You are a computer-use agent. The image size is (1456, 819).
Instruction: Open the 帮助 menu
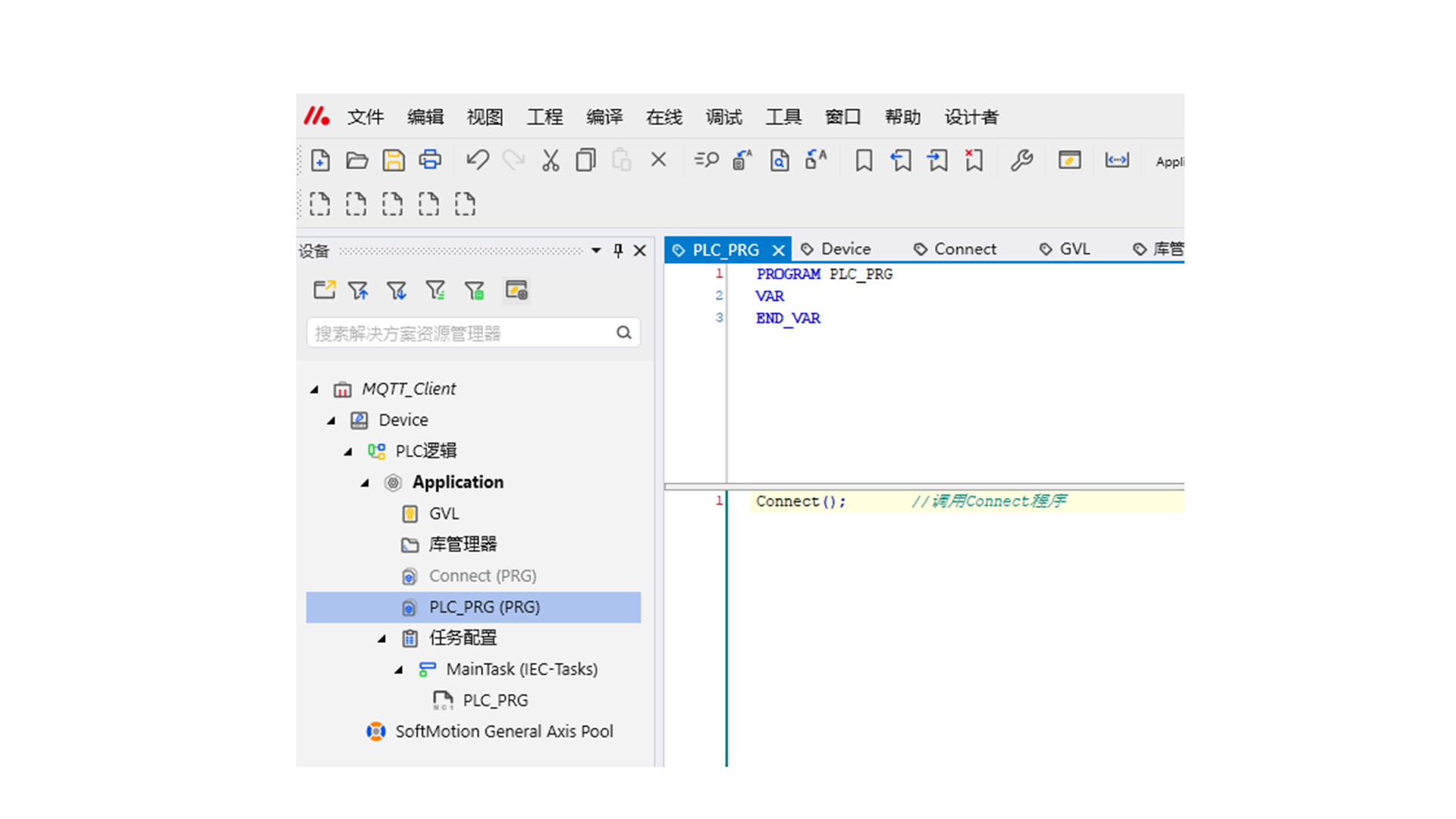click(903, 117)
